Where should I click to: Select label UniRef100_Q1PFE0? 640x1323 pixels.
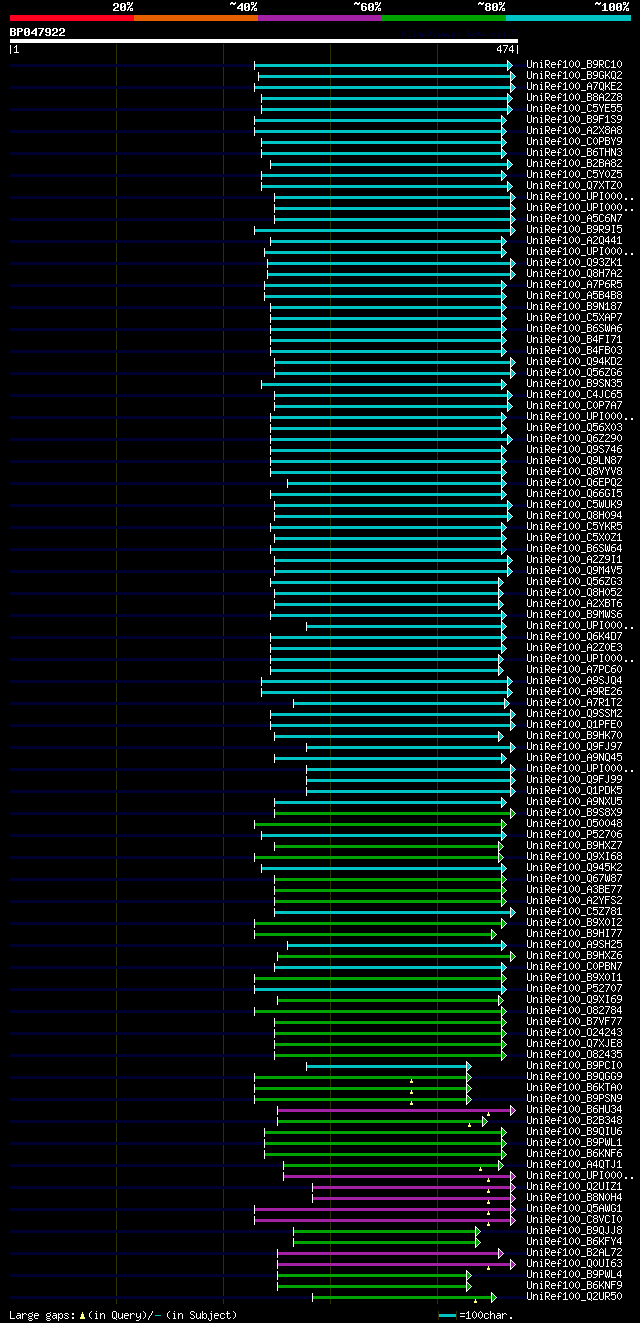(x=574, y=725)
